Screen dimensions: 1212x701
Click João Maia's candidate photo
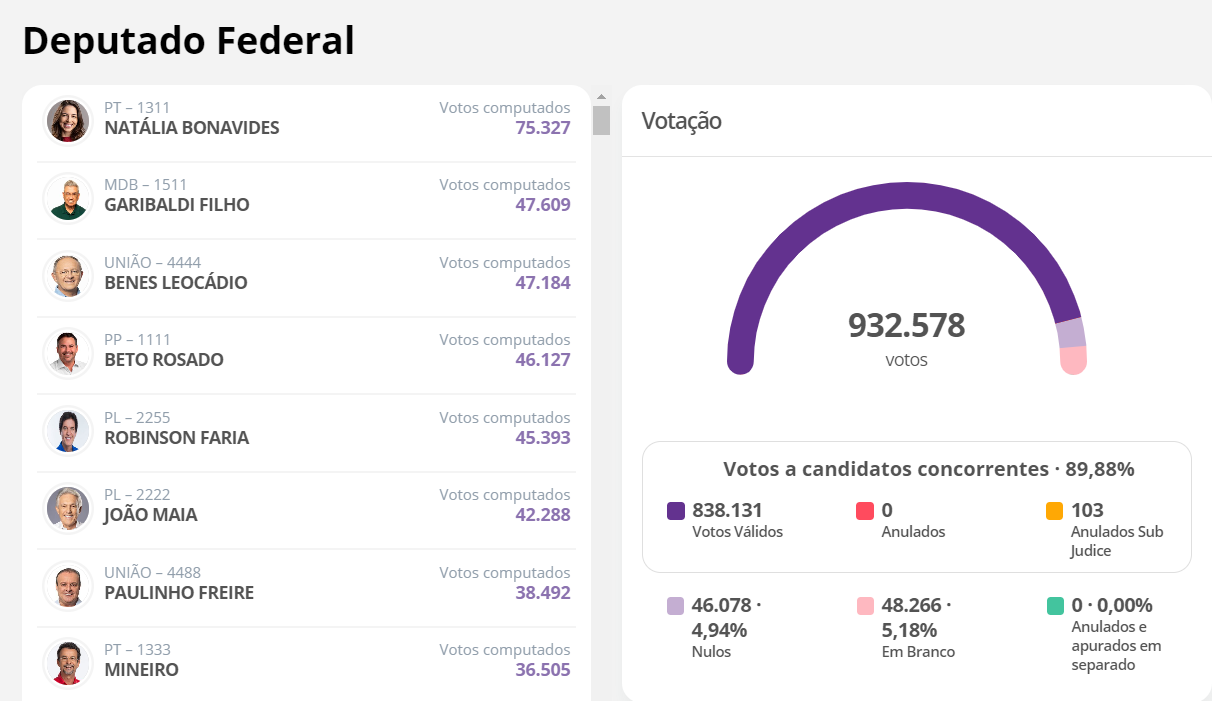(68, 507)
